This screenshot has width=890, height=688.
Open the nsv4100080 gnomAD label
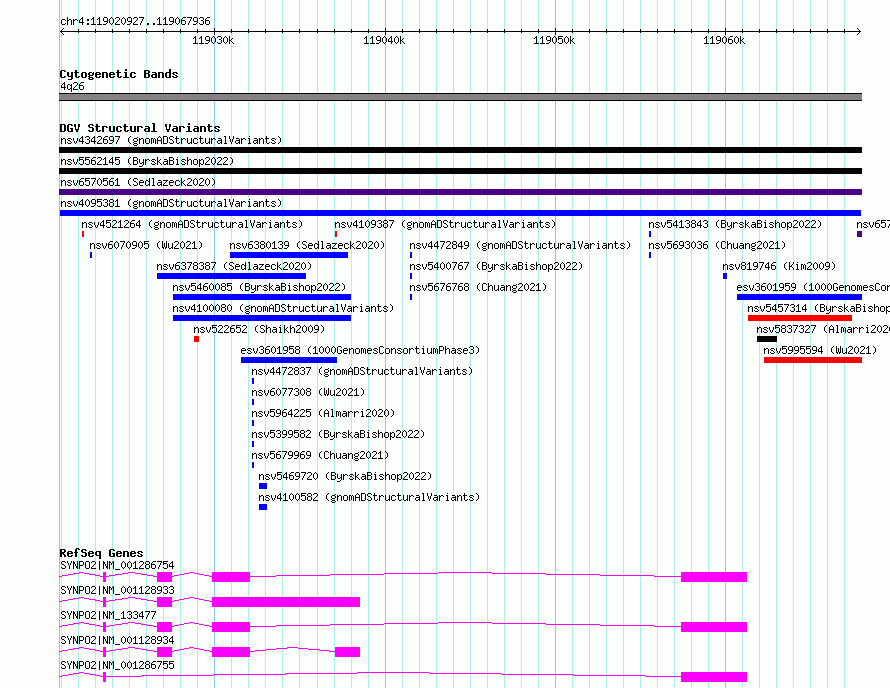pyautogui.click(x=283, y=308)
